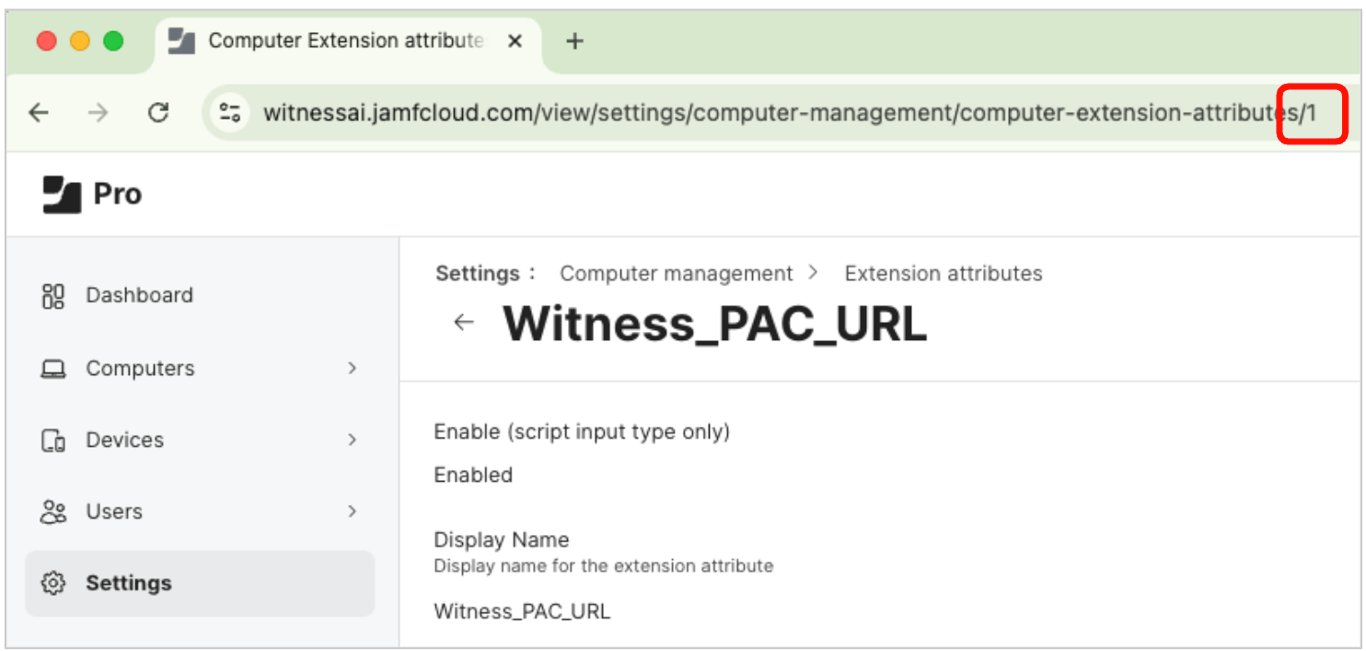The height and width of the screenshot is (651, 1366).
Task: Reload the page with the refresh icon
Action: coord(158,113)
